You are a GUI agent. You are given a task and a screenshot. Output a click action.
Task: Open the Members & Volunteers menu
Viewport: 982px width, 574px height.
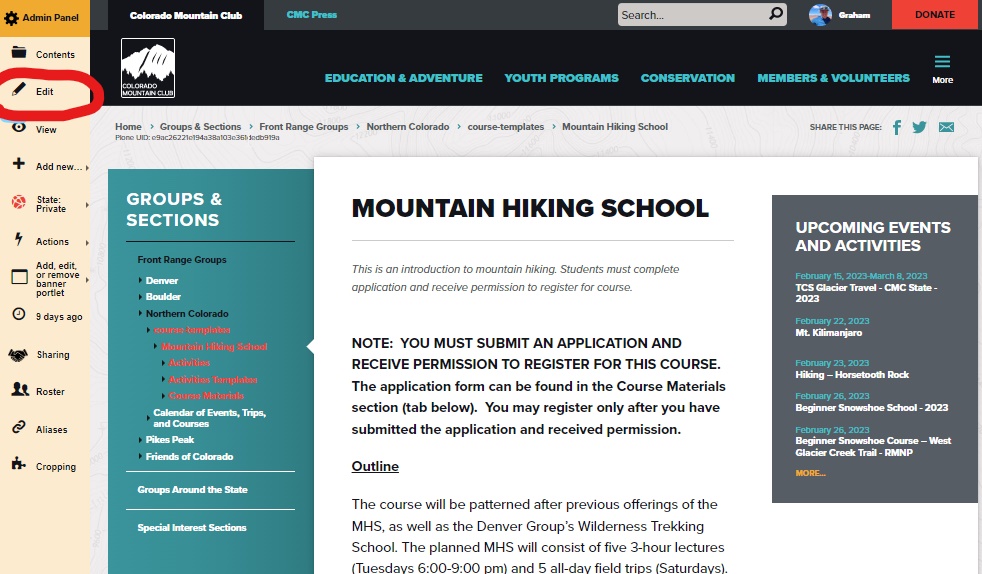(833, 78)
